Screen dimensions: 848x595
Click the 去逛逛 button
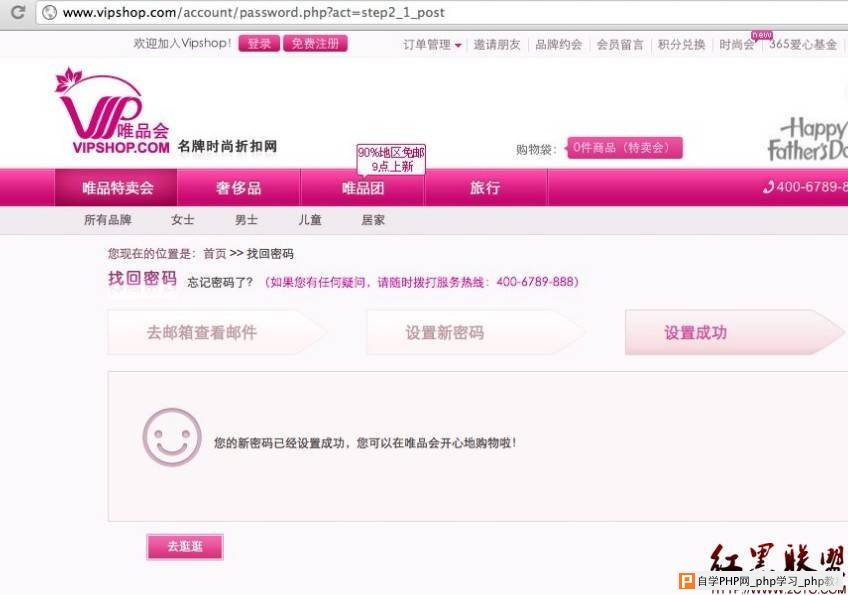(184, 546)
